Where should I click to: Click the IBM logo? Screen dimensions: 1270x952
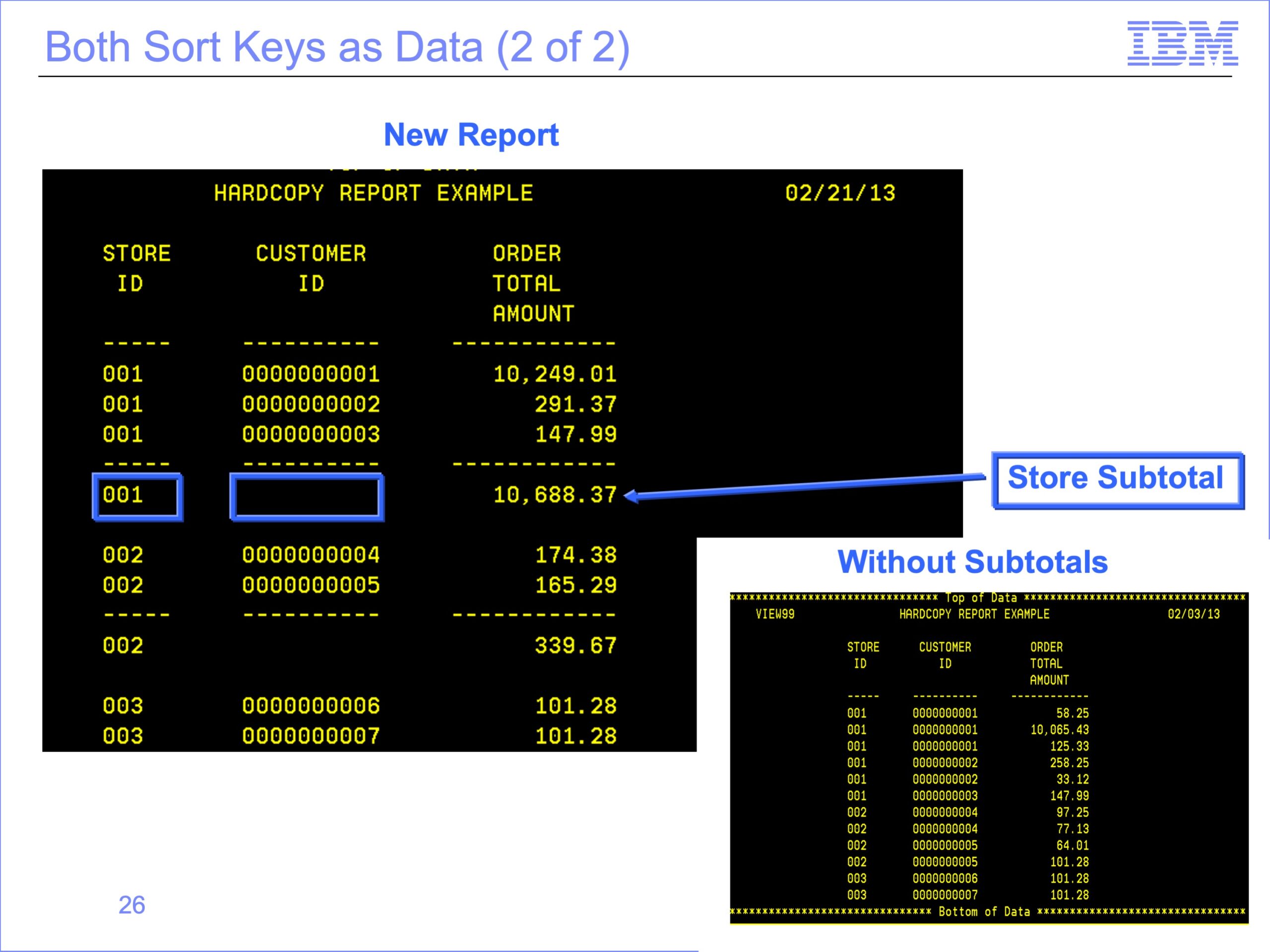[x=1182, y=43]
